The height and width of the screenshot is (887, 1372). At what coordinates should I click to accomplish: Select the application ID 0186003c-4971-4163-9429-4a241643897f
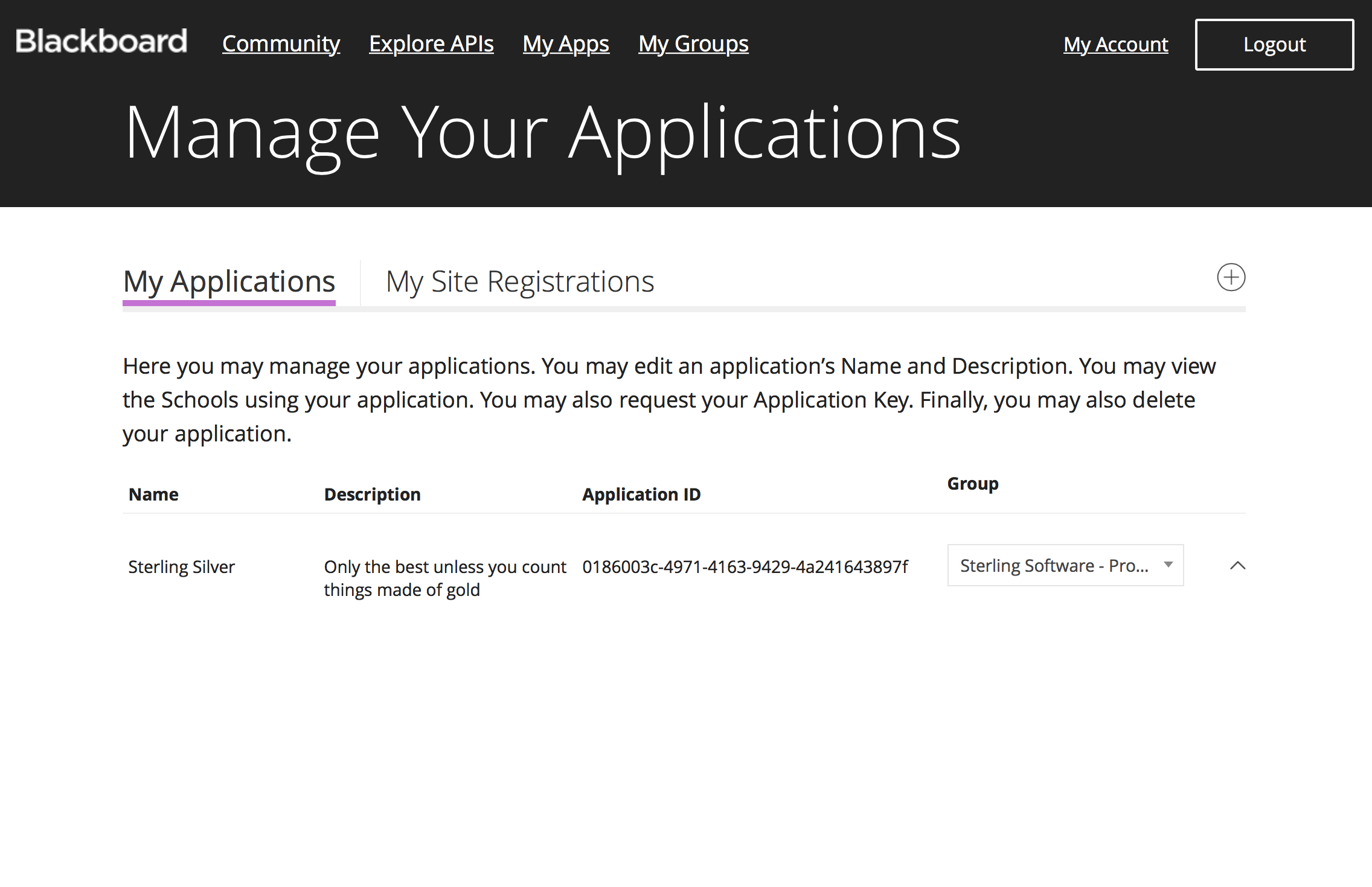[x=745, y=567]
